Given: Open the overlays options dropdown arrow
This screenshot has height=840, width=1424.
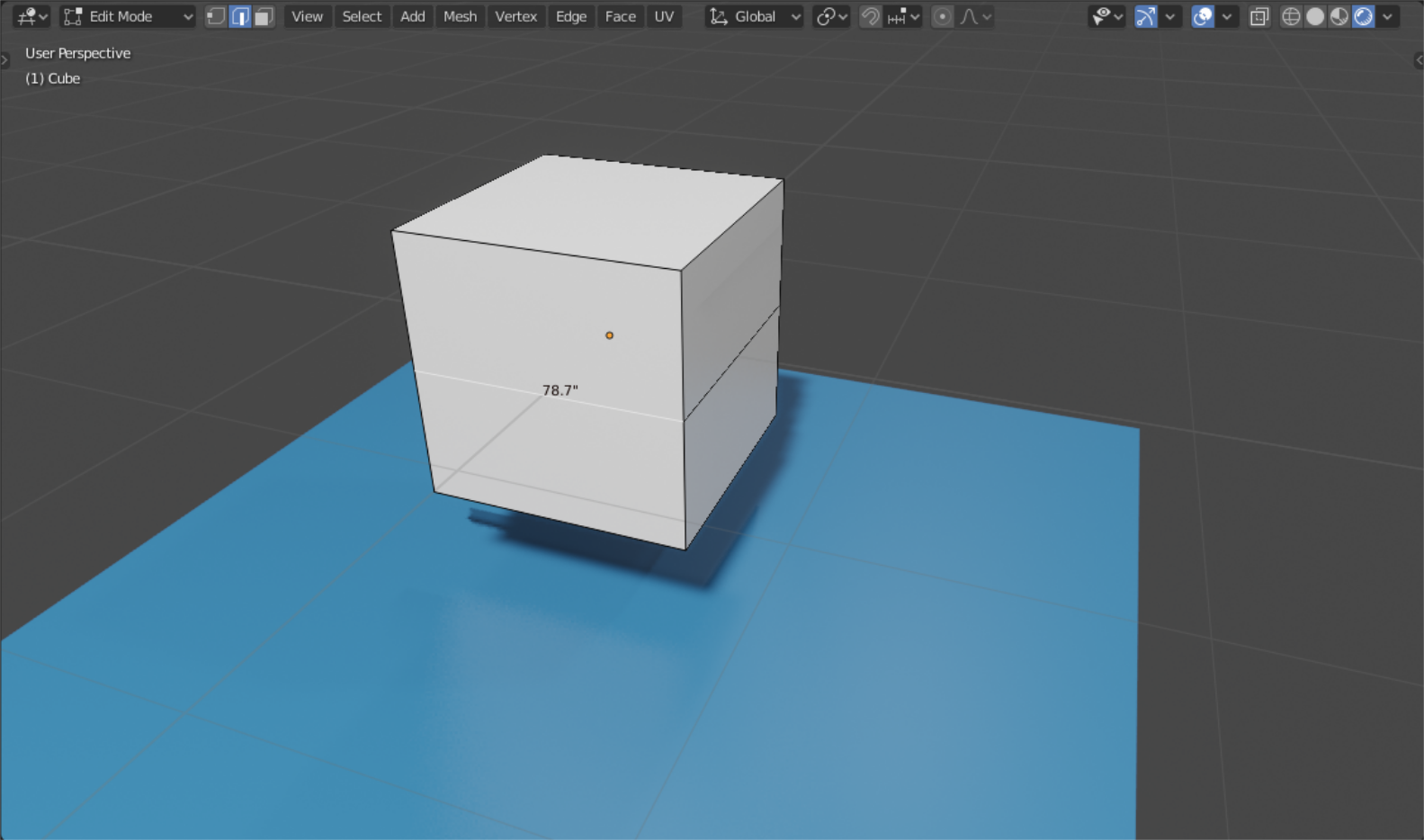Looking at the screenshot, I should pyautogui.click(x=1226, y=16).
